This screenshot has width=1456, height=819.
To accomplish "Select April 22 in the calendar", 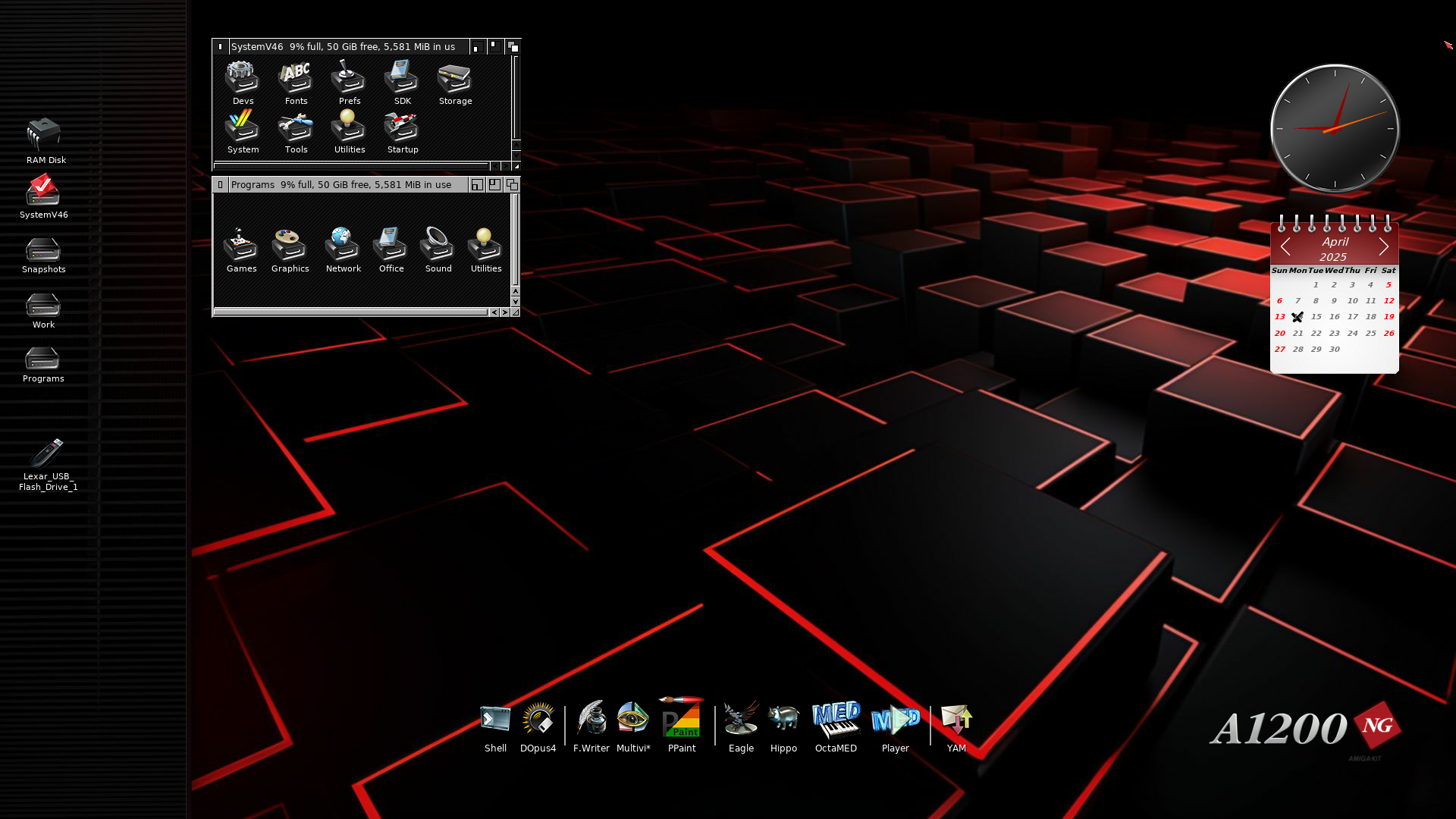I will click(1316, 333).
